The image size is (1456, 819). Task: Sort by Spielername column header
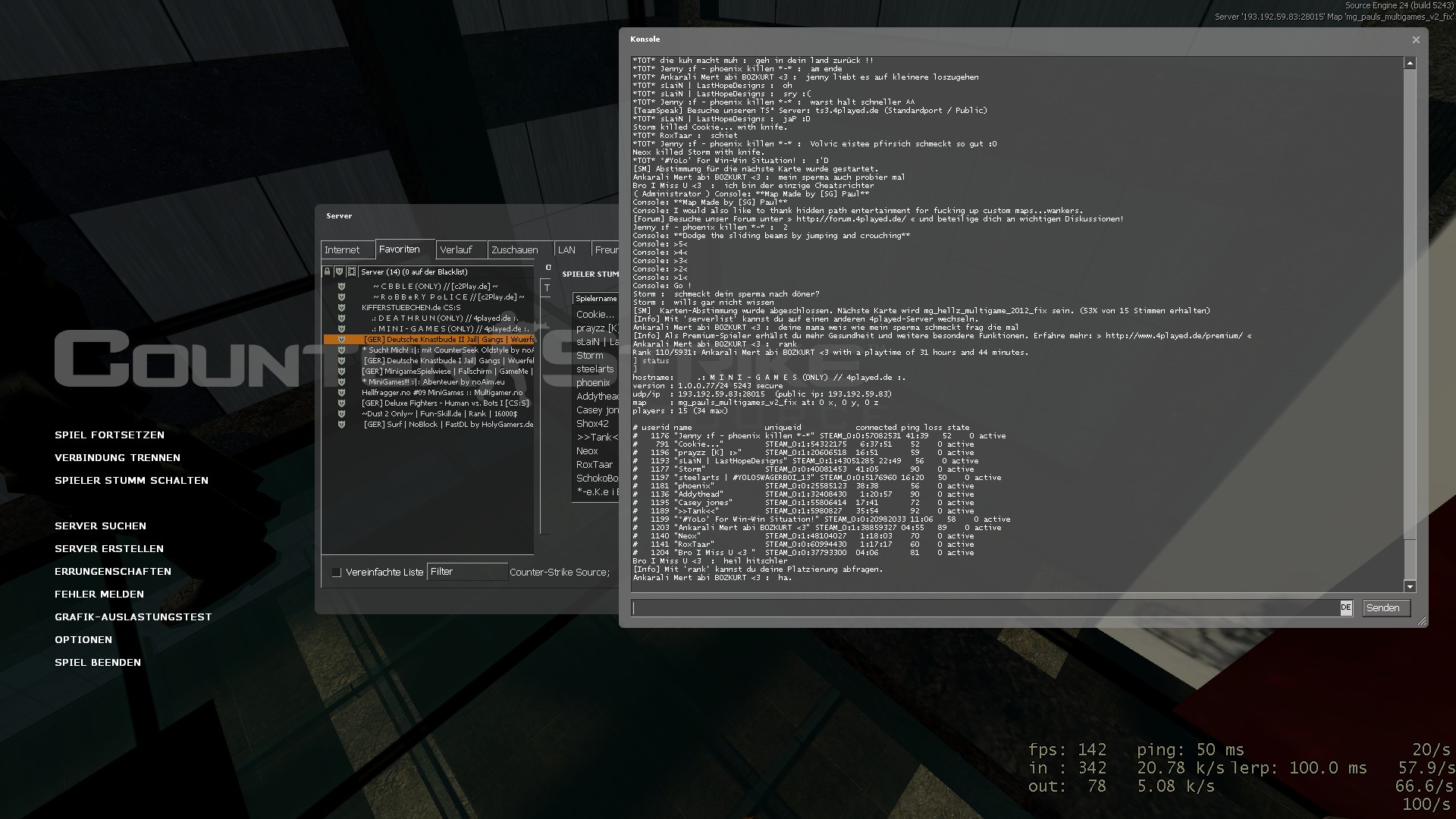(596, 299)
